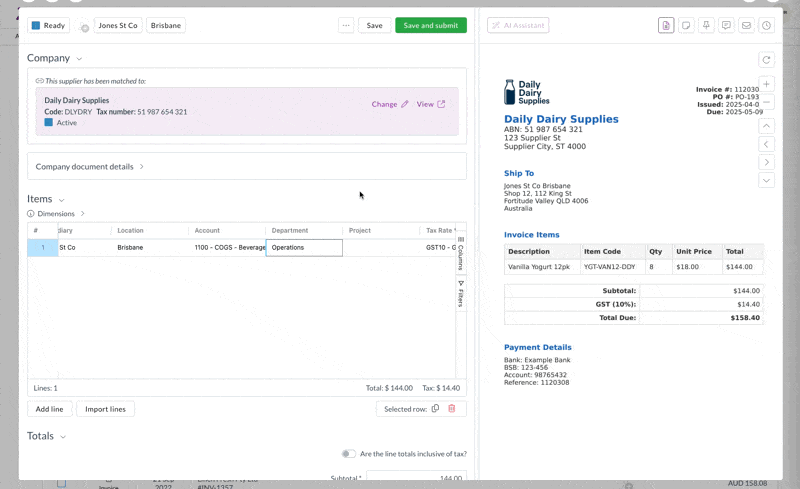Click Vanilla Yogurt 12pk in invoice

539,266
